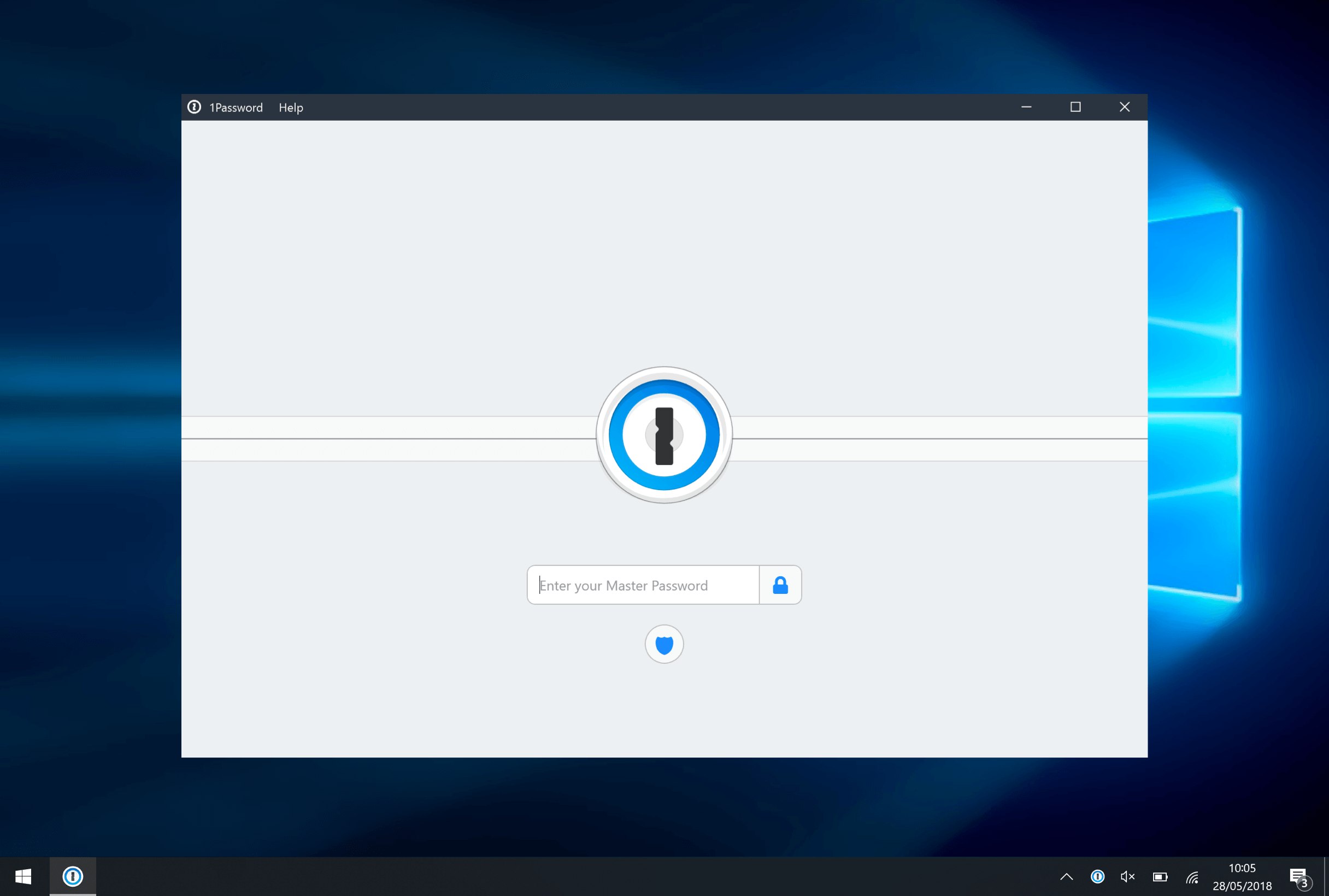Click the large 1Password keyhole logo
The height and width of the screenshot is (896, 1329).
coord(664,435)
